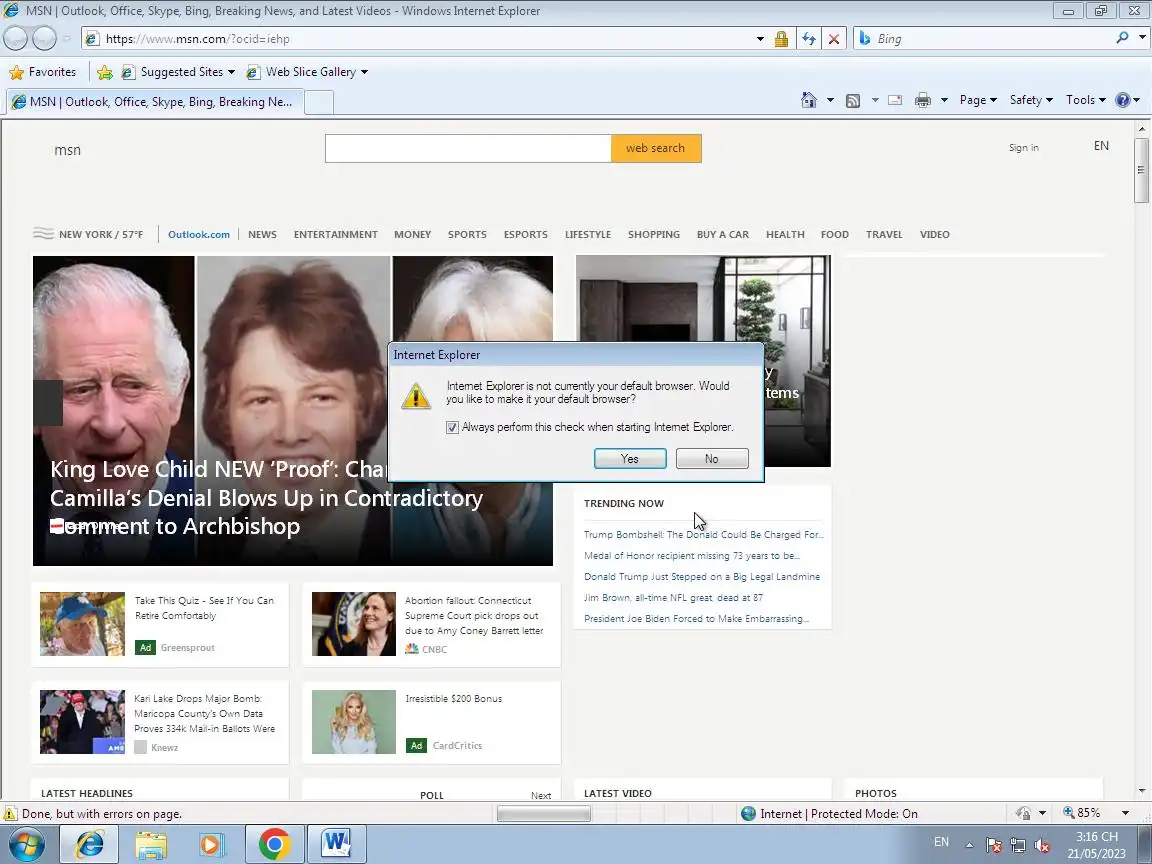The height and width of the screenshot is (864, 1152).
Task: Expand recent pages dropdown next to Forward
Action: 66,39
